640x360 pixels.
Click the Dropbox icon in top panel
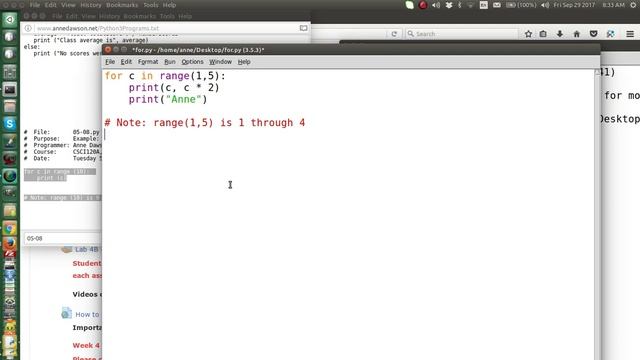[449, 5]
